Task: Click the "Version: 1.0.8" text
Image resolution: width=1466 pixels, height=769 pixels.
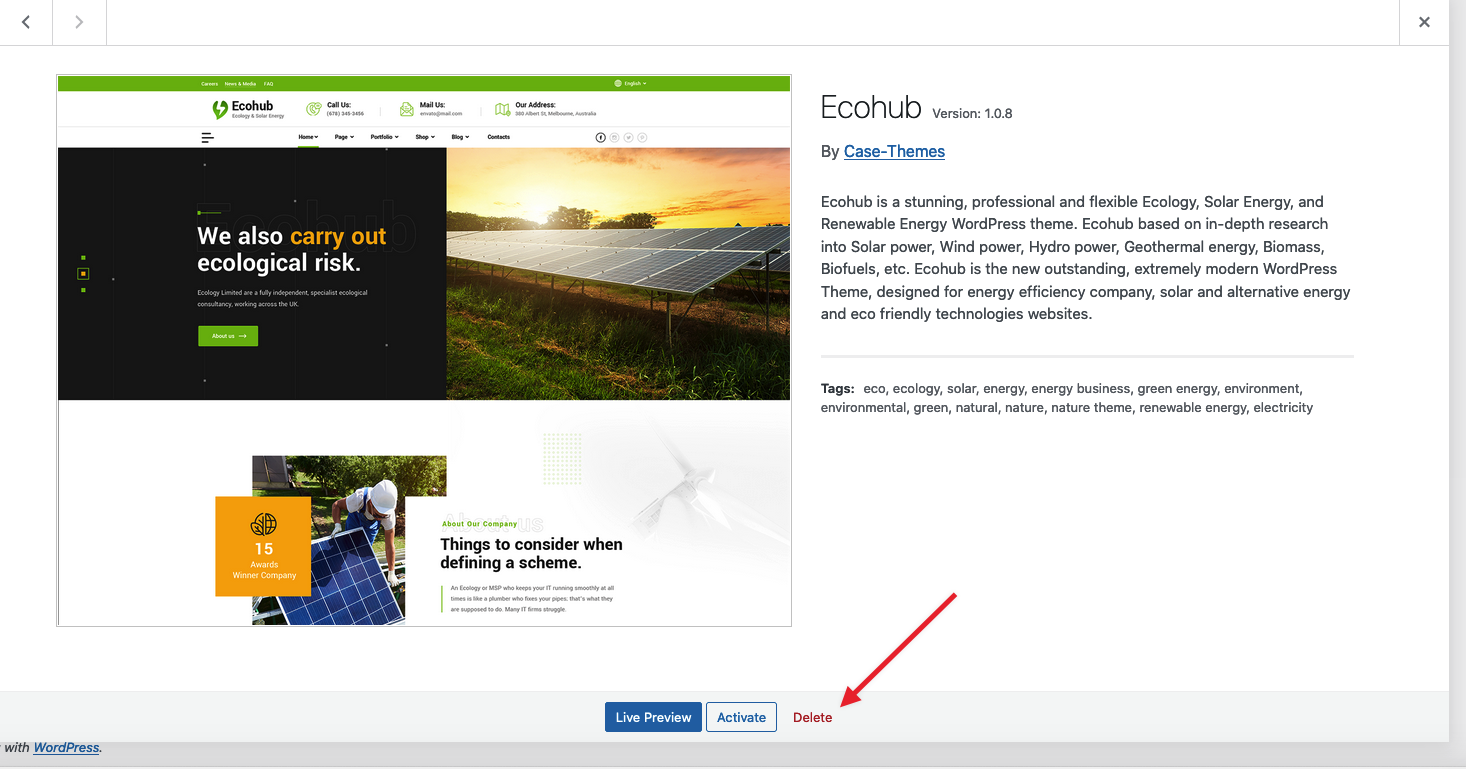Action: point(972,113)
